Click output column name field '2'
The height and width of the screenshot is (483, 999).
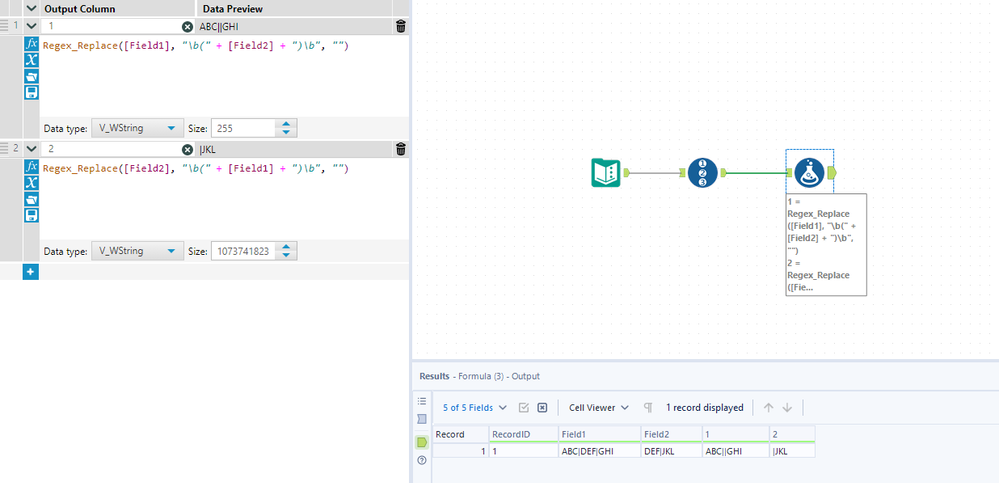[x=112, y=149]
